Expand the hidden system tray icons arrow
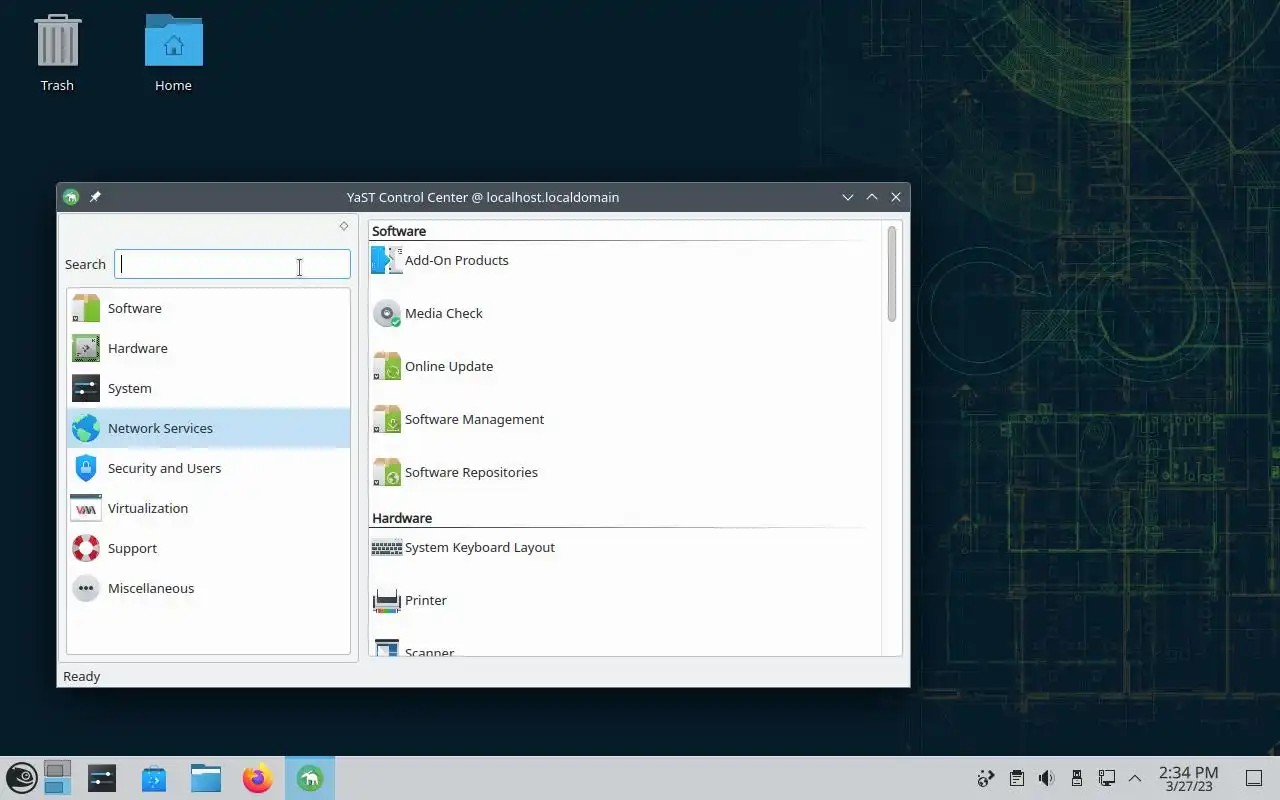Viewport: 1280px width, 800px height. pyautogui.click(x=1135, y=778)
